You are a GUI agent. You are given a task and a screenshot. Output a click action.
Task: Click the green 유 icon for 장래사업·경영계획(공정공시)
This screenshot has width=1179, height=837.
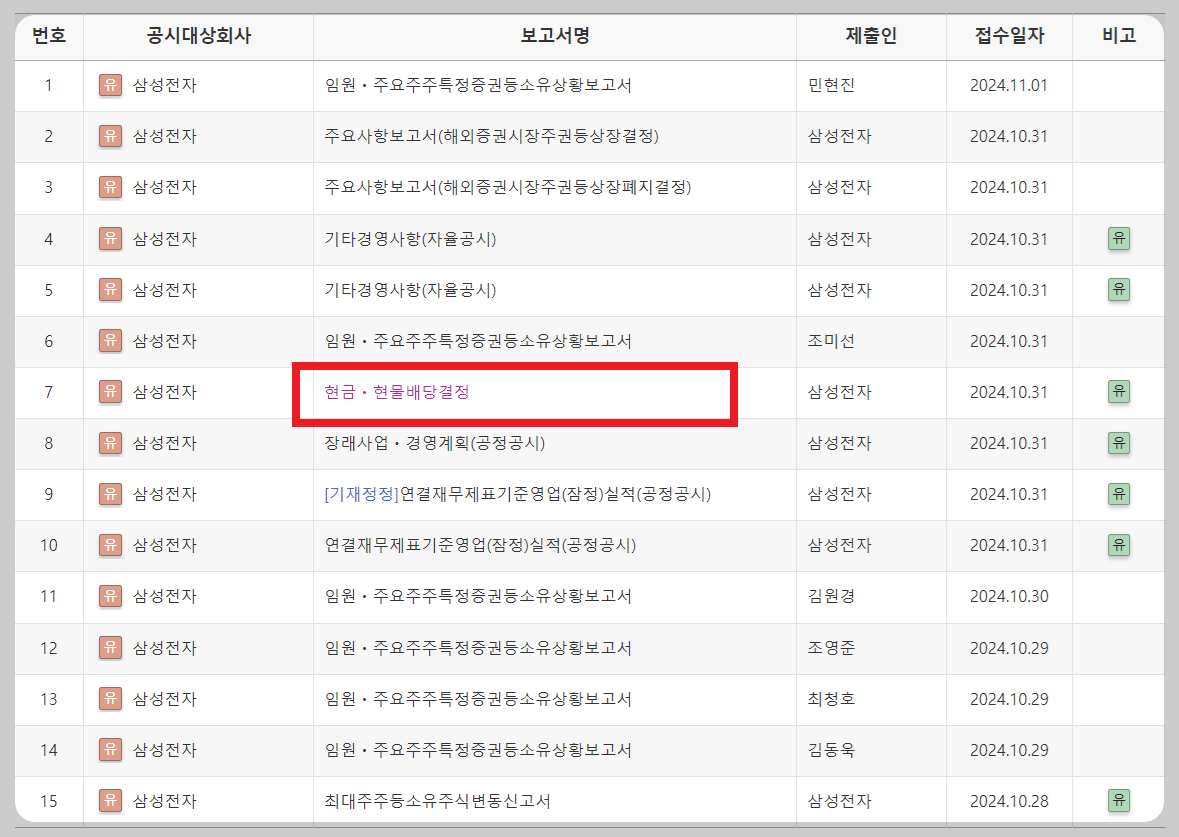(x=1119, y=443)
